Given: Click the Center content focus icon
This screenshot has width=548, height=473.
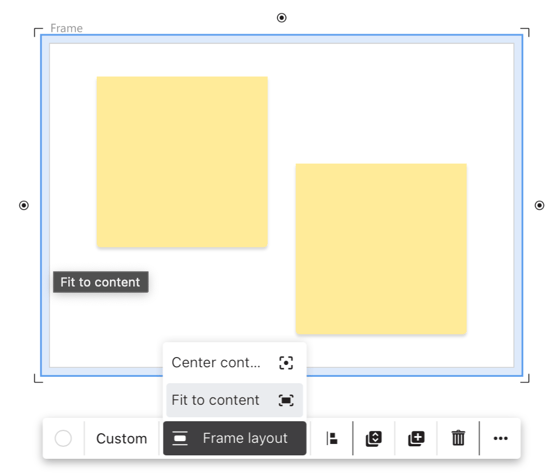Looking at the screenshot, I should 286,363.
